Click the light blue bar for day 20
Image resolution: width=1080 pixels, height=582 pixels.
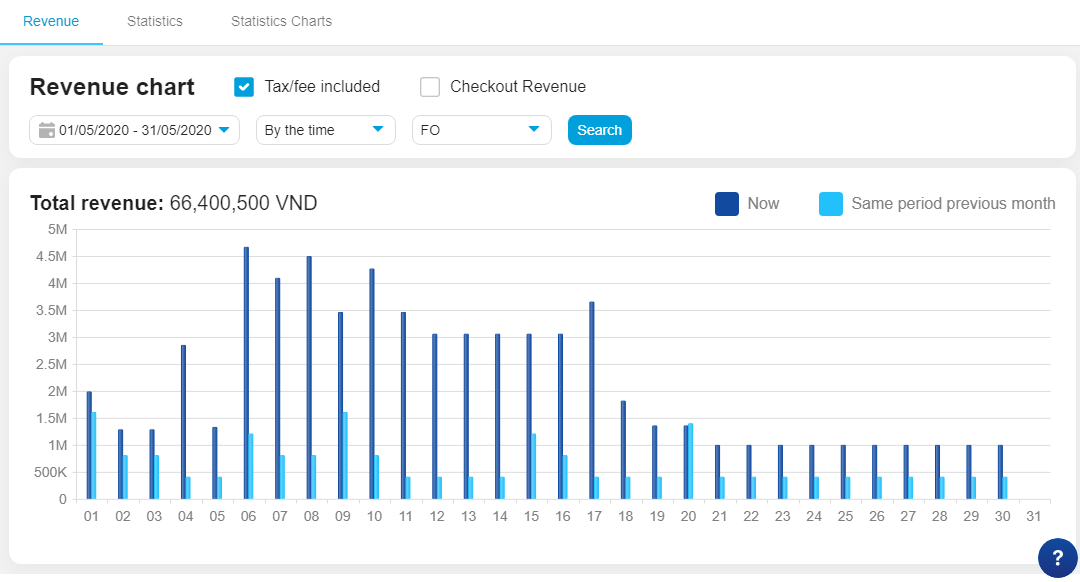tap(690, 460)
